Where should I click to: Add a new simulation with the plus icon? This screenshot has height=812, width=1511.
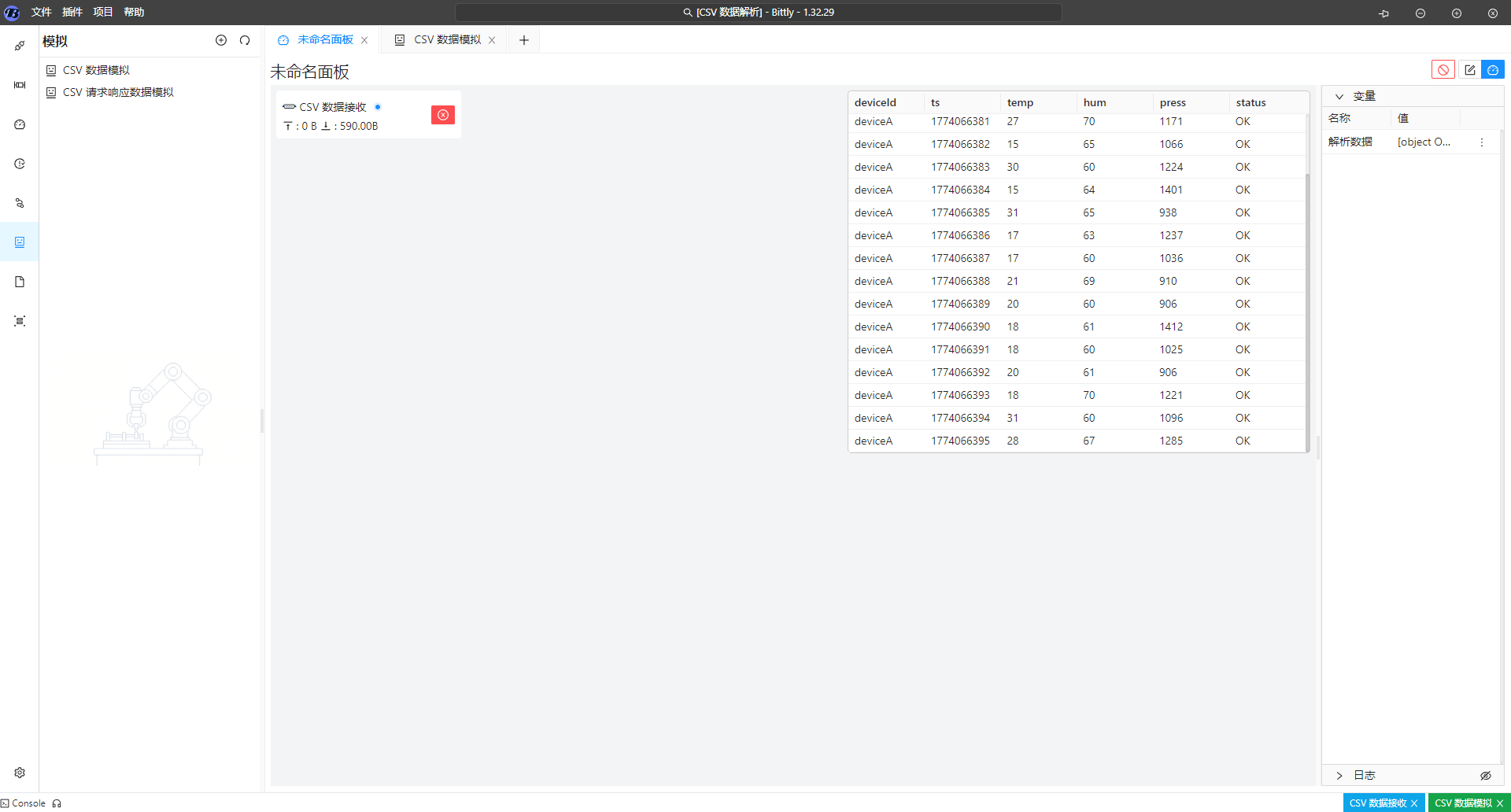tap(221, 40)
